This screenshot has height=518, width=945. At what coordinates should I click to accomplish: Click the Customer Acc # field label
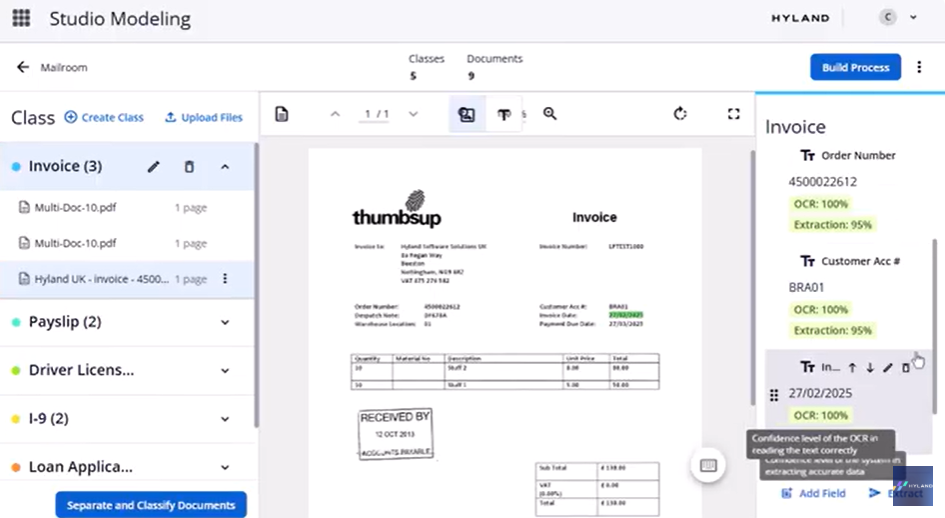[x=861, y=261]
